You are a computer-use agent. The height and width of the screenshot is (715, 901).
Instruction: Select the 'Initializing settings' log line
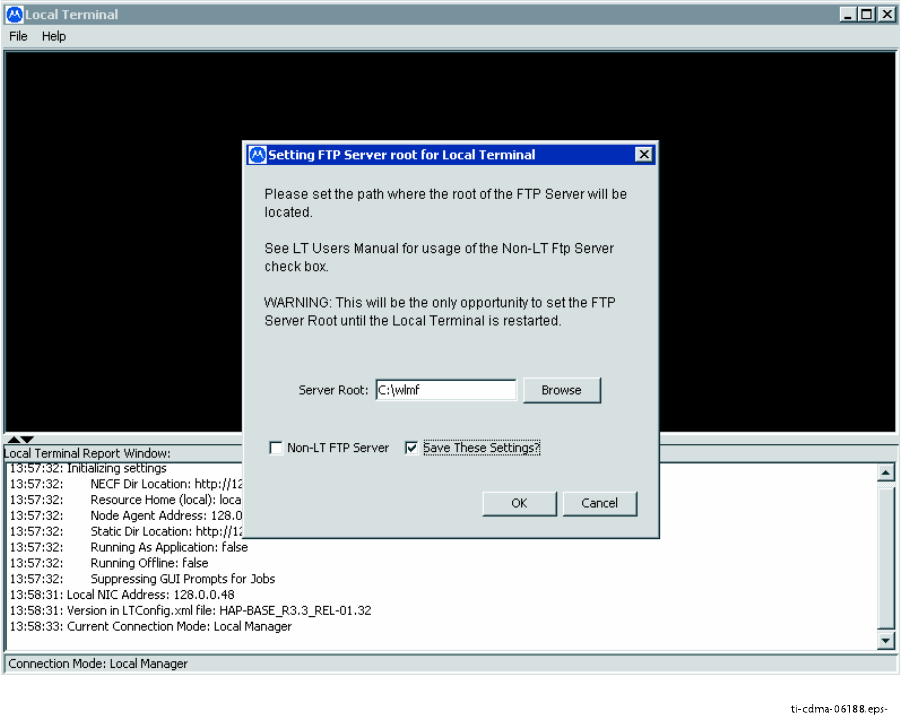(x=88, y=468)
